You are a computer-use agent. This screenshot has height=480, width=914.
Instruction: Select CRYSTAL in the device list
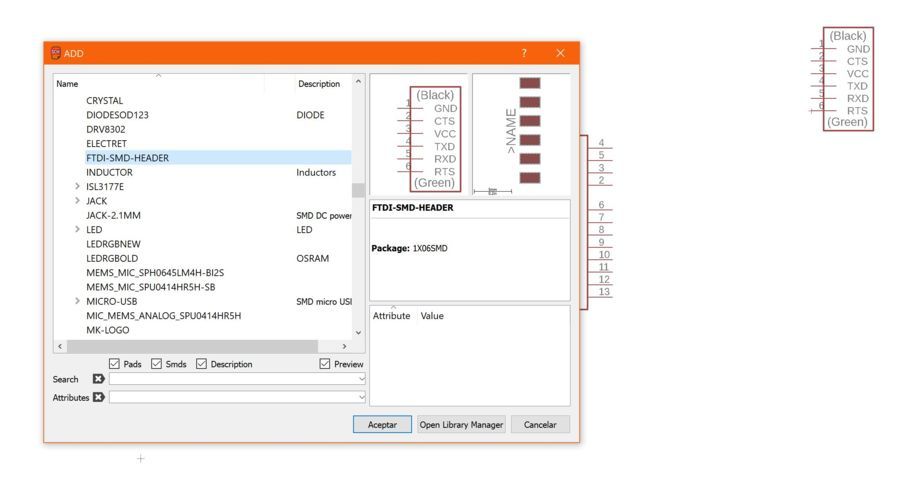[x=104, y=100]
